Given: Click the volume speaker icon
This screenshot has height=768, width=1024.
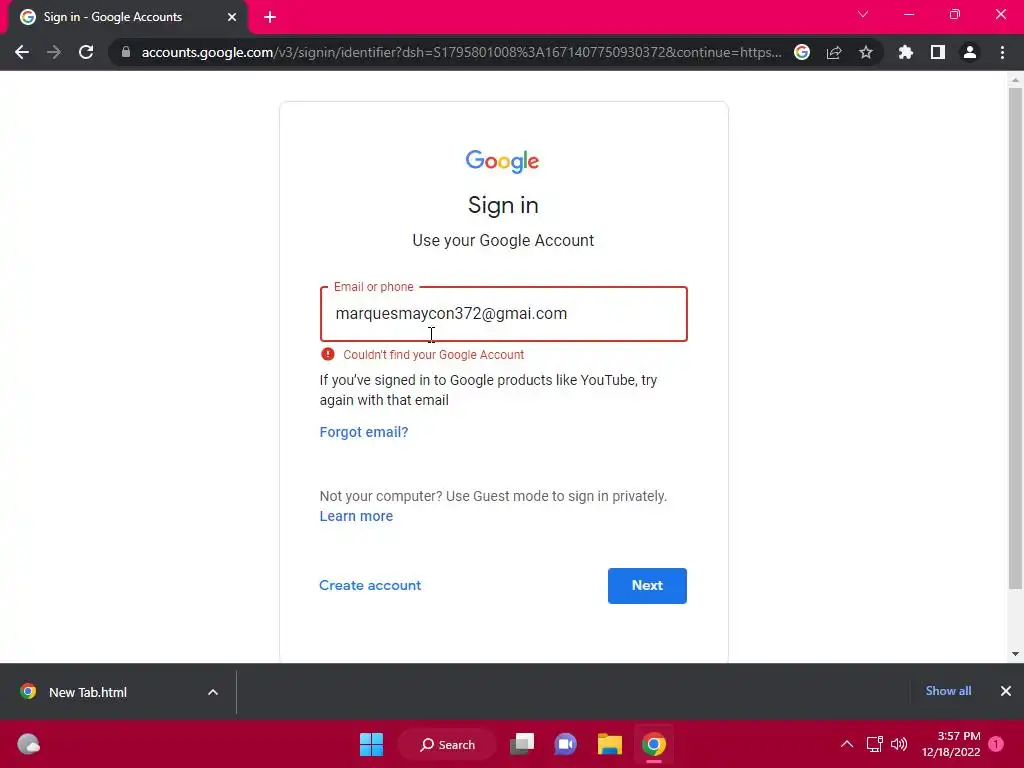Looking at the screenshot, I should [x=899, y=744].
